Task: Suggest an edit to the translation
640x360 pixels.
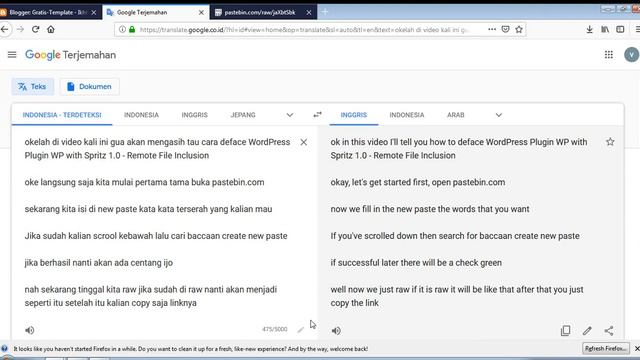Action: [587, 331]
